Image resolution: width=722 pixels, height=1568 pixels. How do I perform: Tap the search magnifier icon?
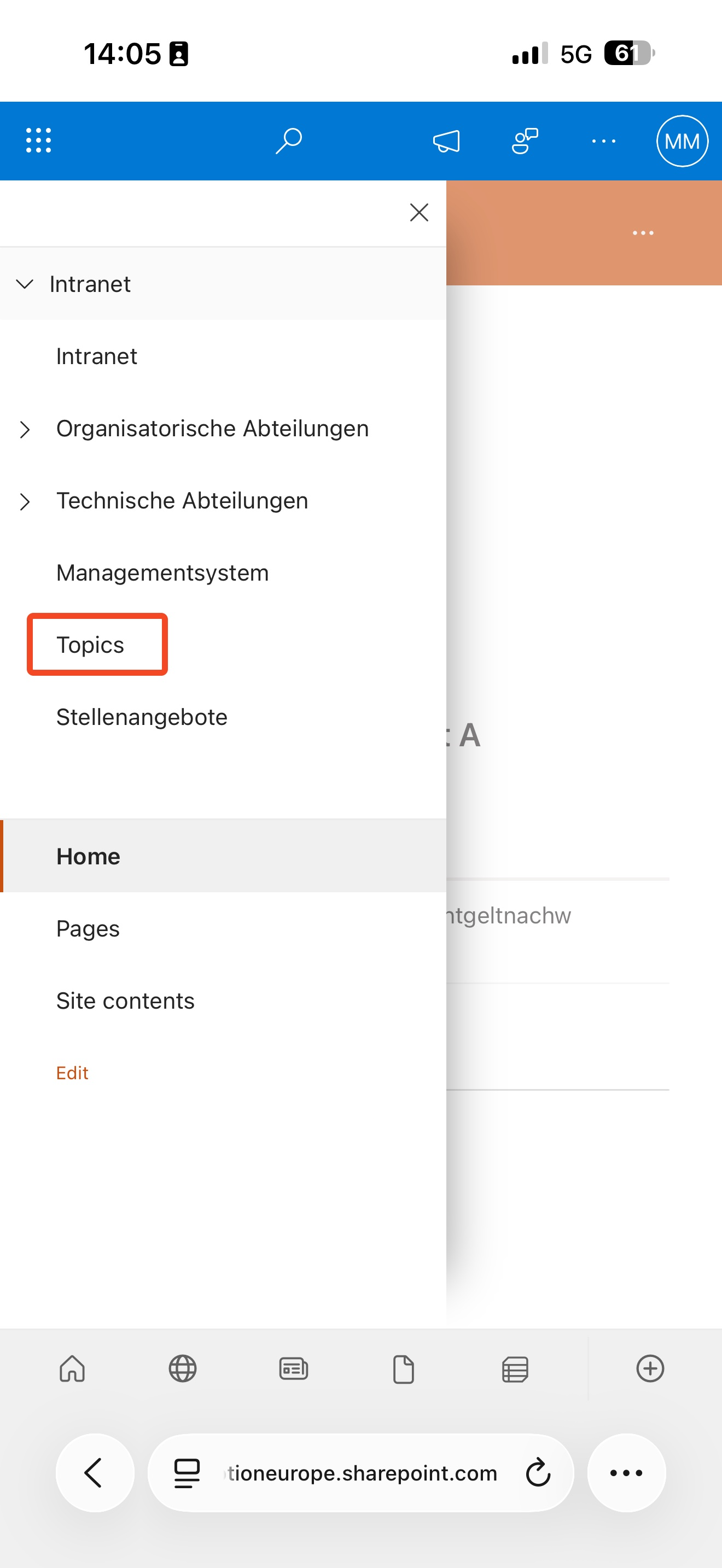click(289, 141)
